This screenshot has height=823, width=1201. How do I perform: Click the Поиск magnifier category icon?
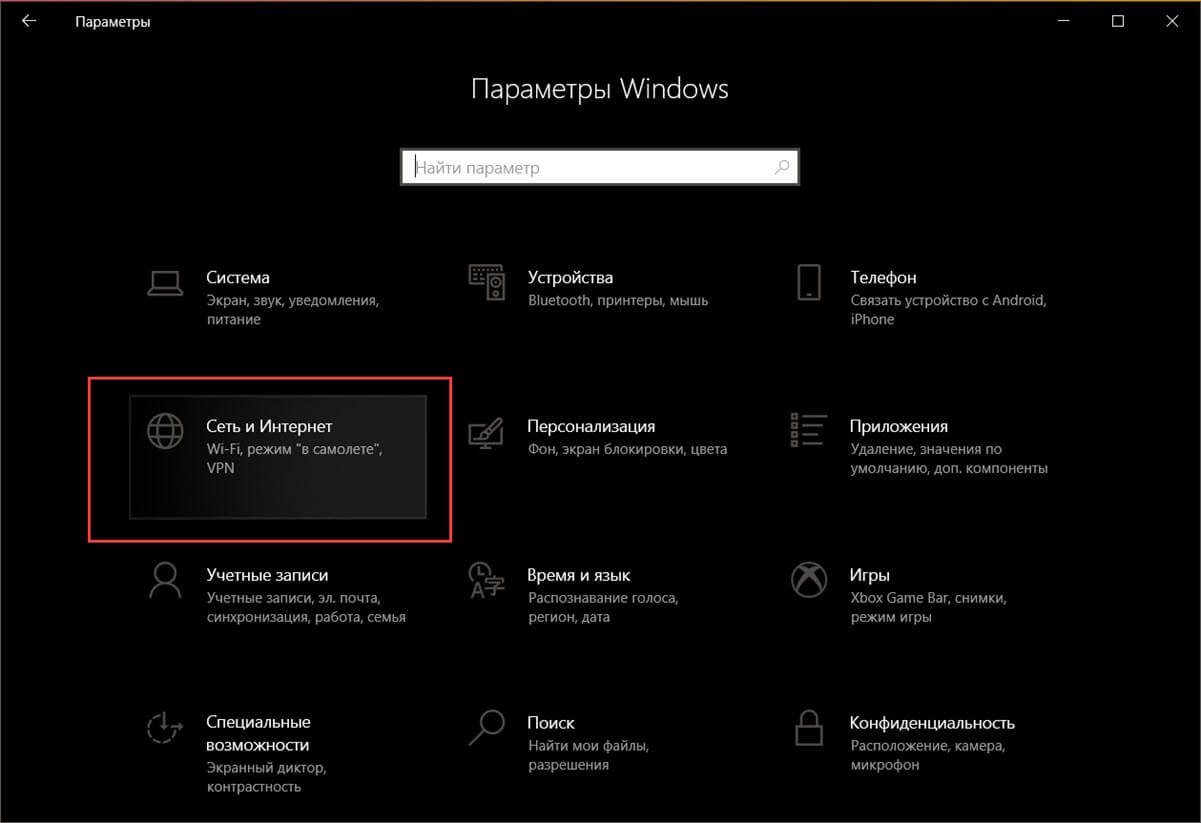click(x=487, y=727)
